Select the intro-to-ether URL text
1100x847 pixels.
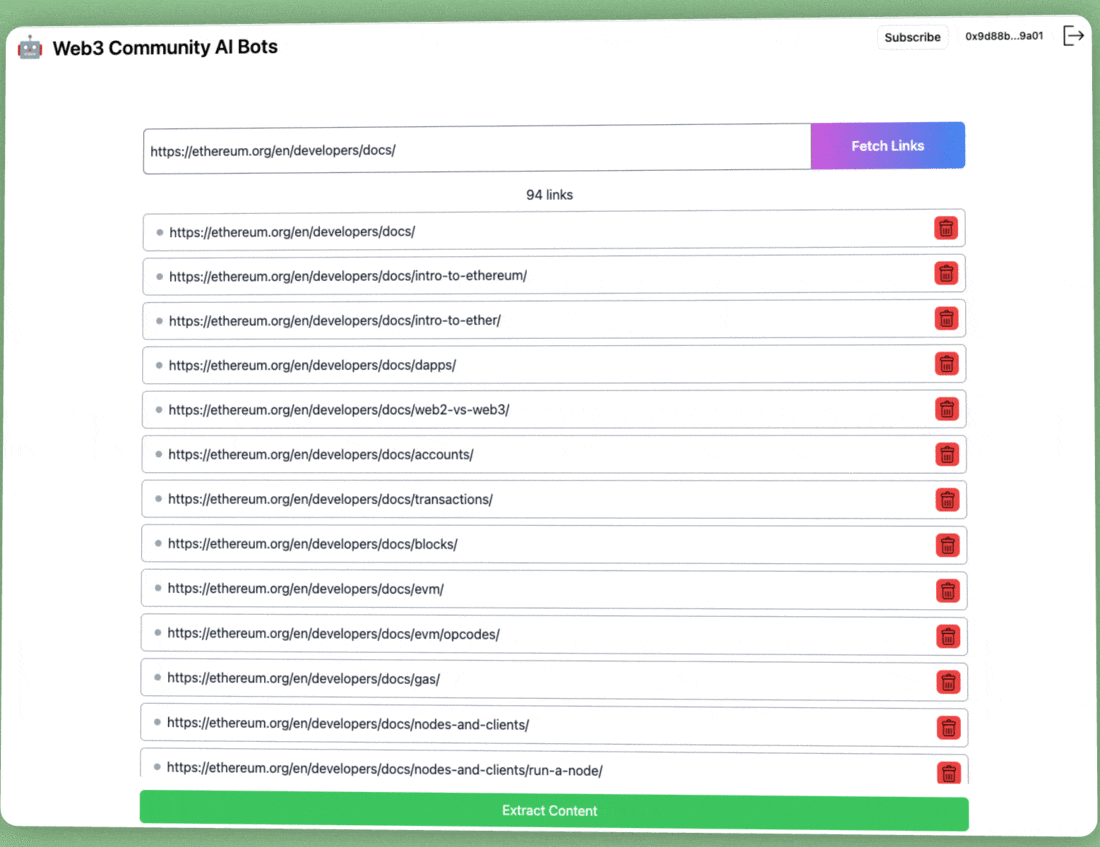335,321
